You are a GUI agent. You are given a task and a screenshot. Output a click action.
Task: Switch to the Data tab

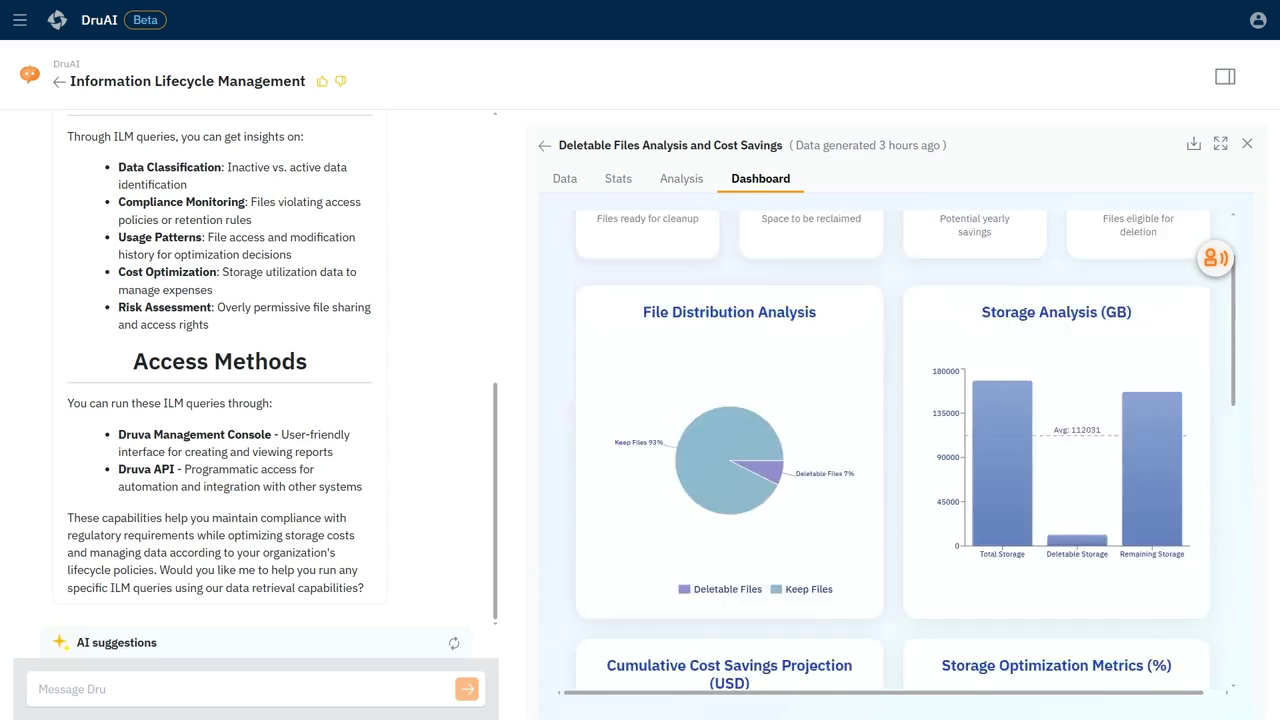coord(564,178)
